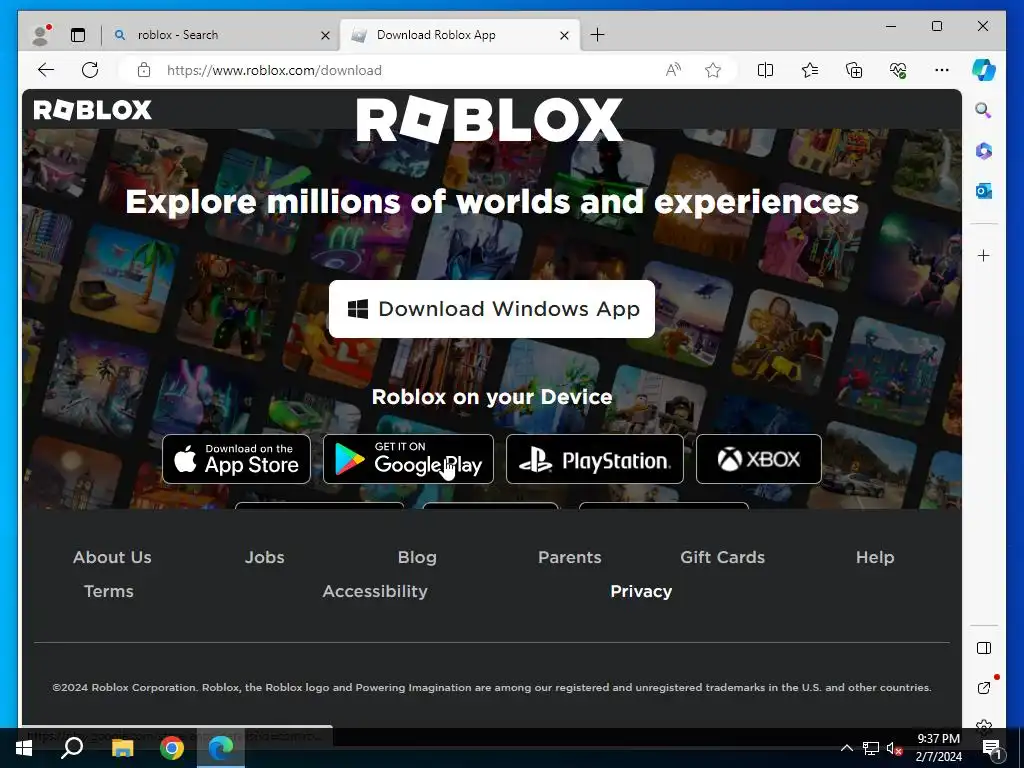Open the Favorites list

tap(810, 70)
